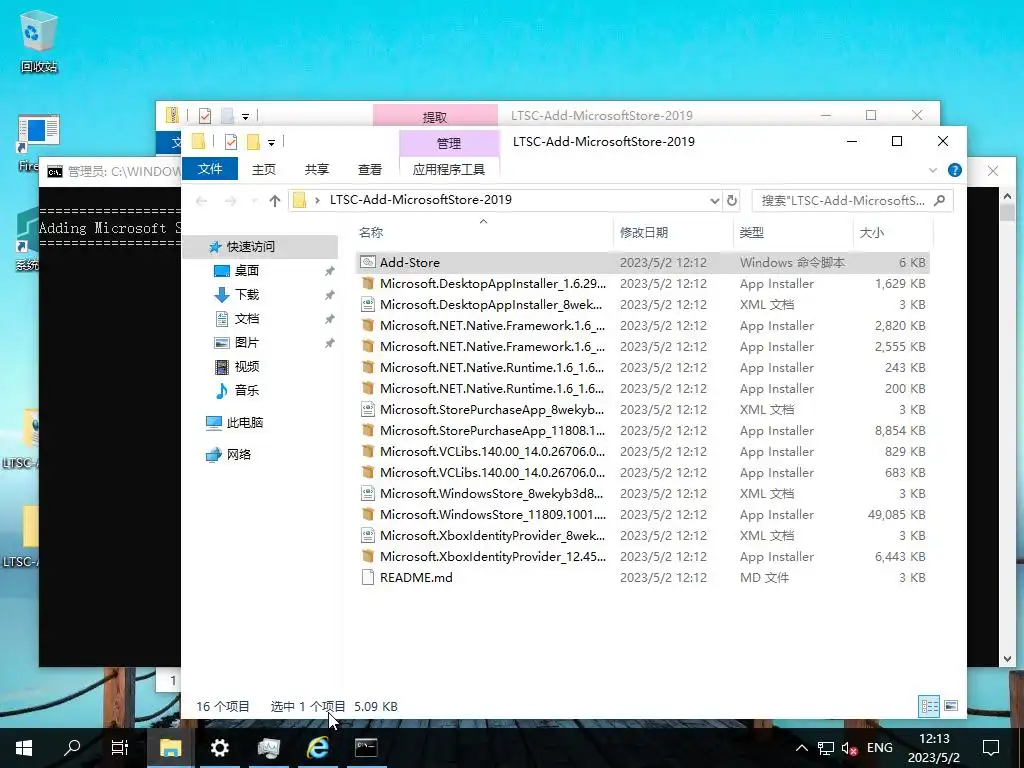Open the 应用程序工具 ribbon tab

pos(449,170)
